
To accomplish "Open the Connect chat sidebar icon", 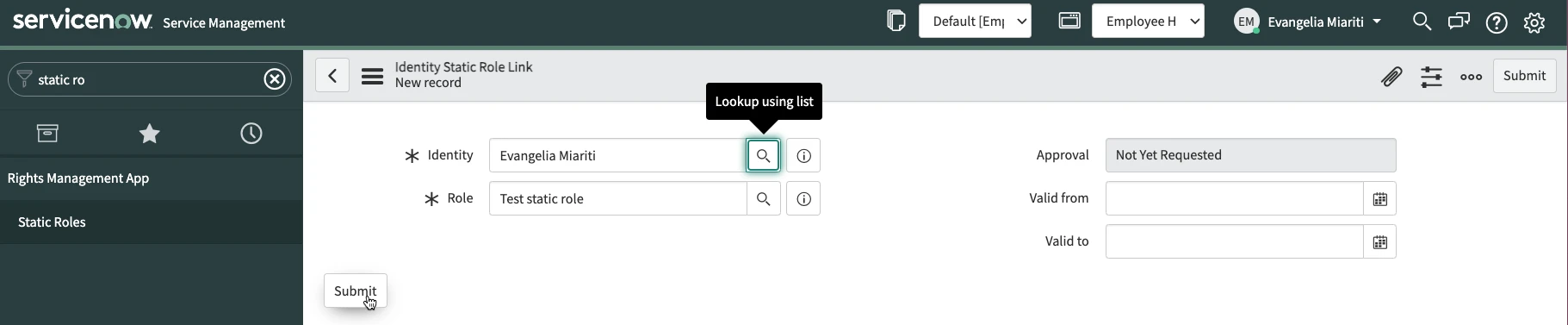I will tap(1459, 22).
